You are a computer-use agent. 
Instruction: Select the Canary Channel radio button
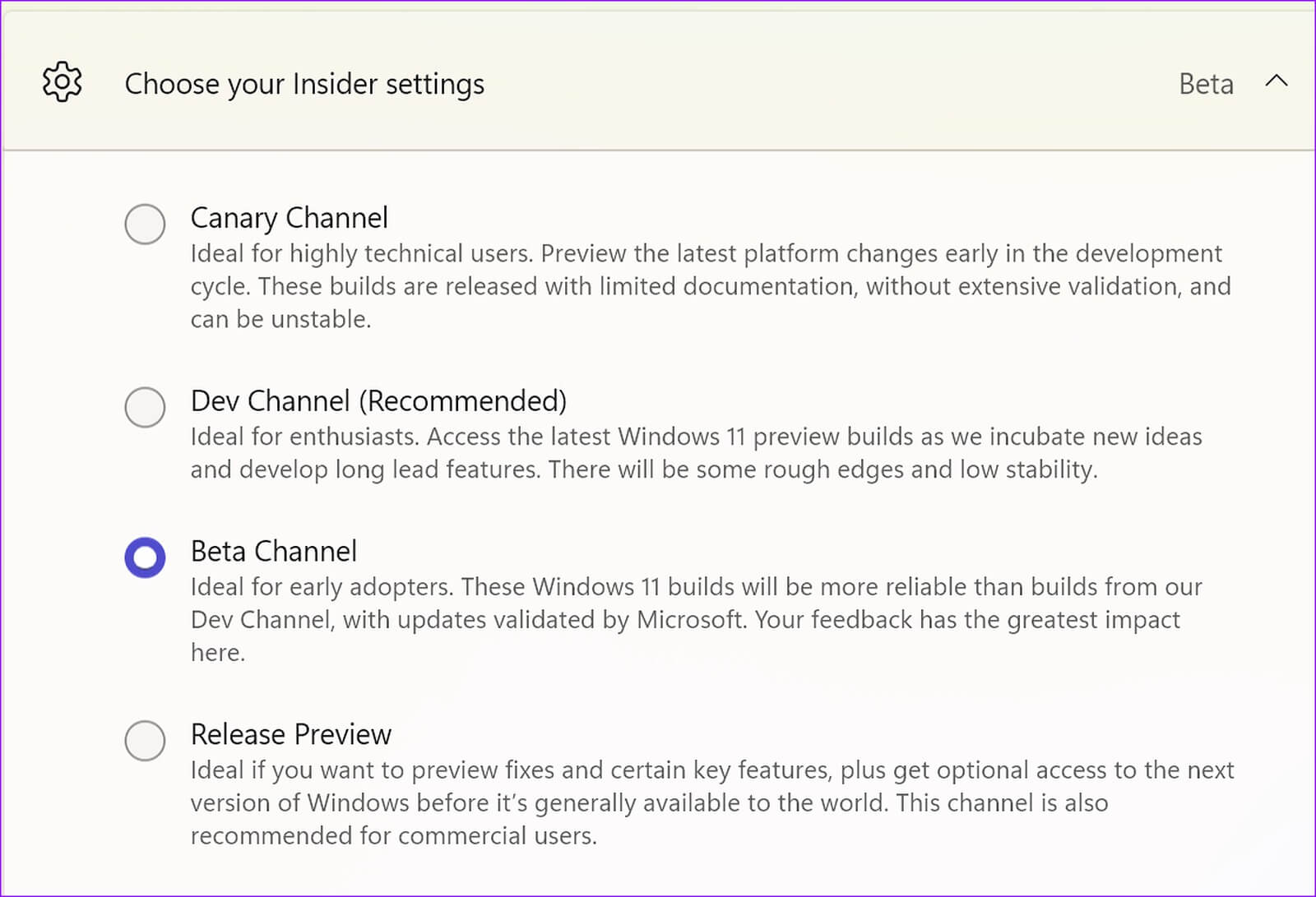coord(145,224)
